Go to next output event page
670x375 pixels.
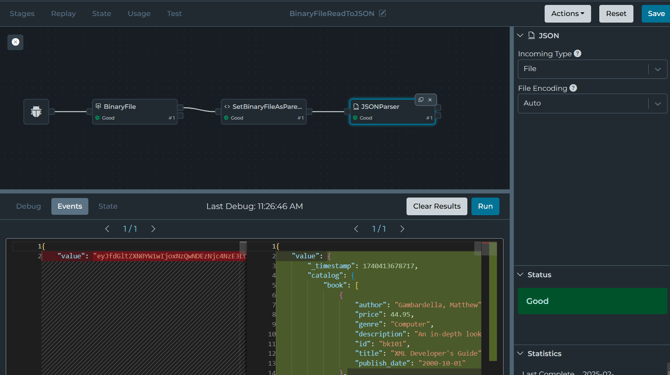[x=402, y=229]
